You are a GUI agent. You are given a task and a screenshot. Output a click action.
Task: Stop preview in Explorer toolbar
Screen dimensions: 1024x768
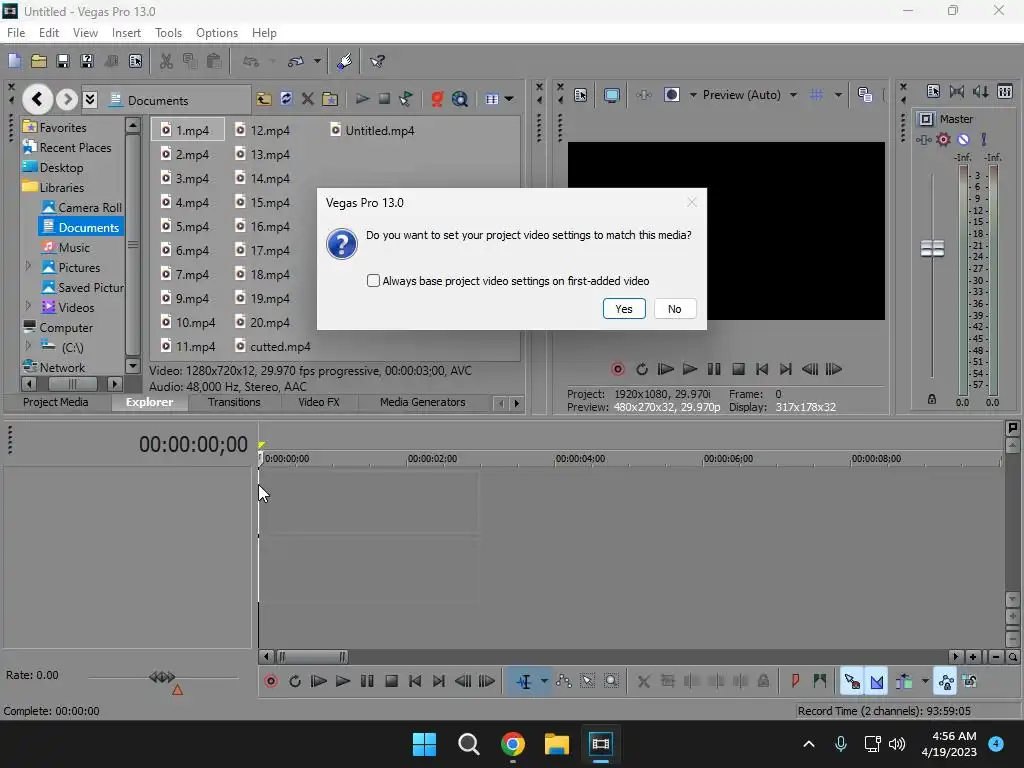coord(384,99)
